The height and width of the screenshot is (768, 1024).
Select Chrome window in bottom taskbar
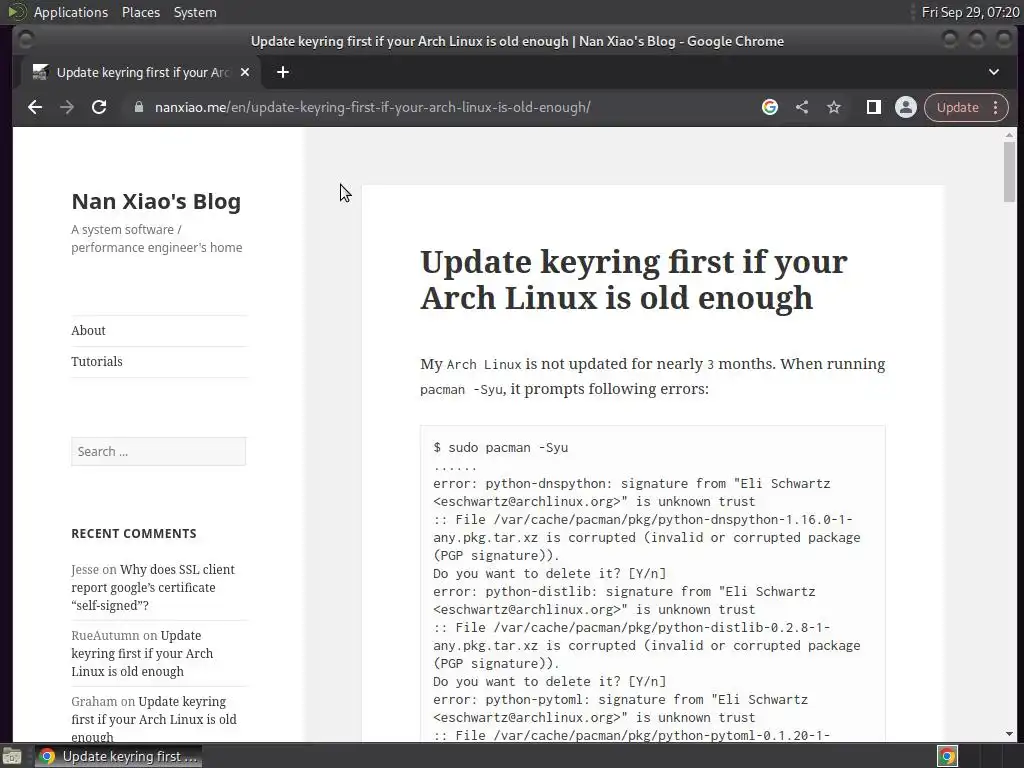click(x=118, y=756)
